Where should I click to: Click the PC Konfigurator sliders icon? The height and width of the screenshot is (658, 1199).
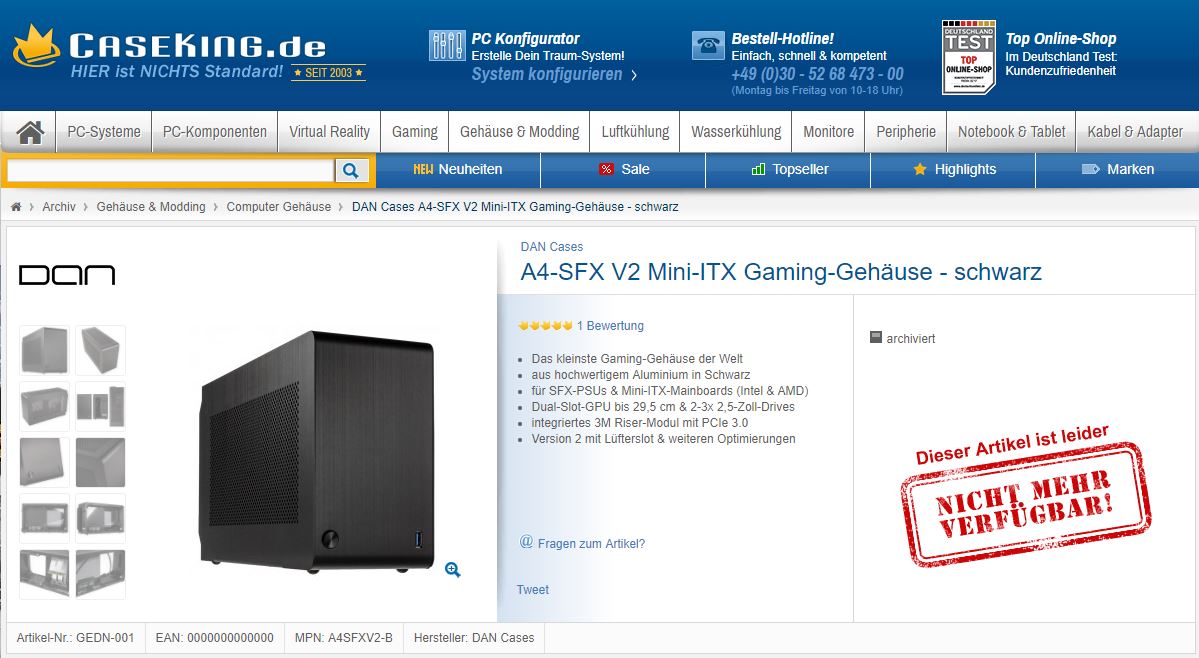pyautogui.click(x=447, y=46)
